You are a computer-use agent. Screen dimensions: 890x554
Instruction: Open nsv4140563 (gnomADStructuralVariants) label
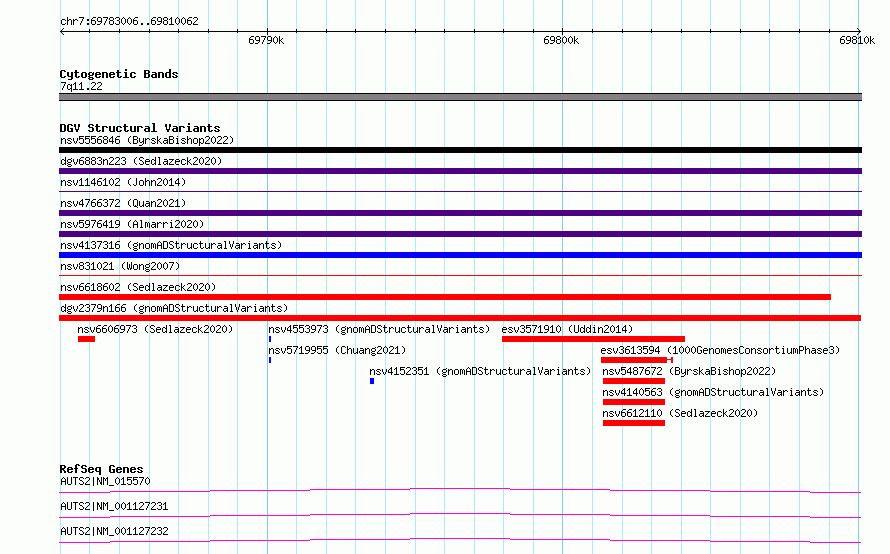pyautogui.click(x=713, y=392)
